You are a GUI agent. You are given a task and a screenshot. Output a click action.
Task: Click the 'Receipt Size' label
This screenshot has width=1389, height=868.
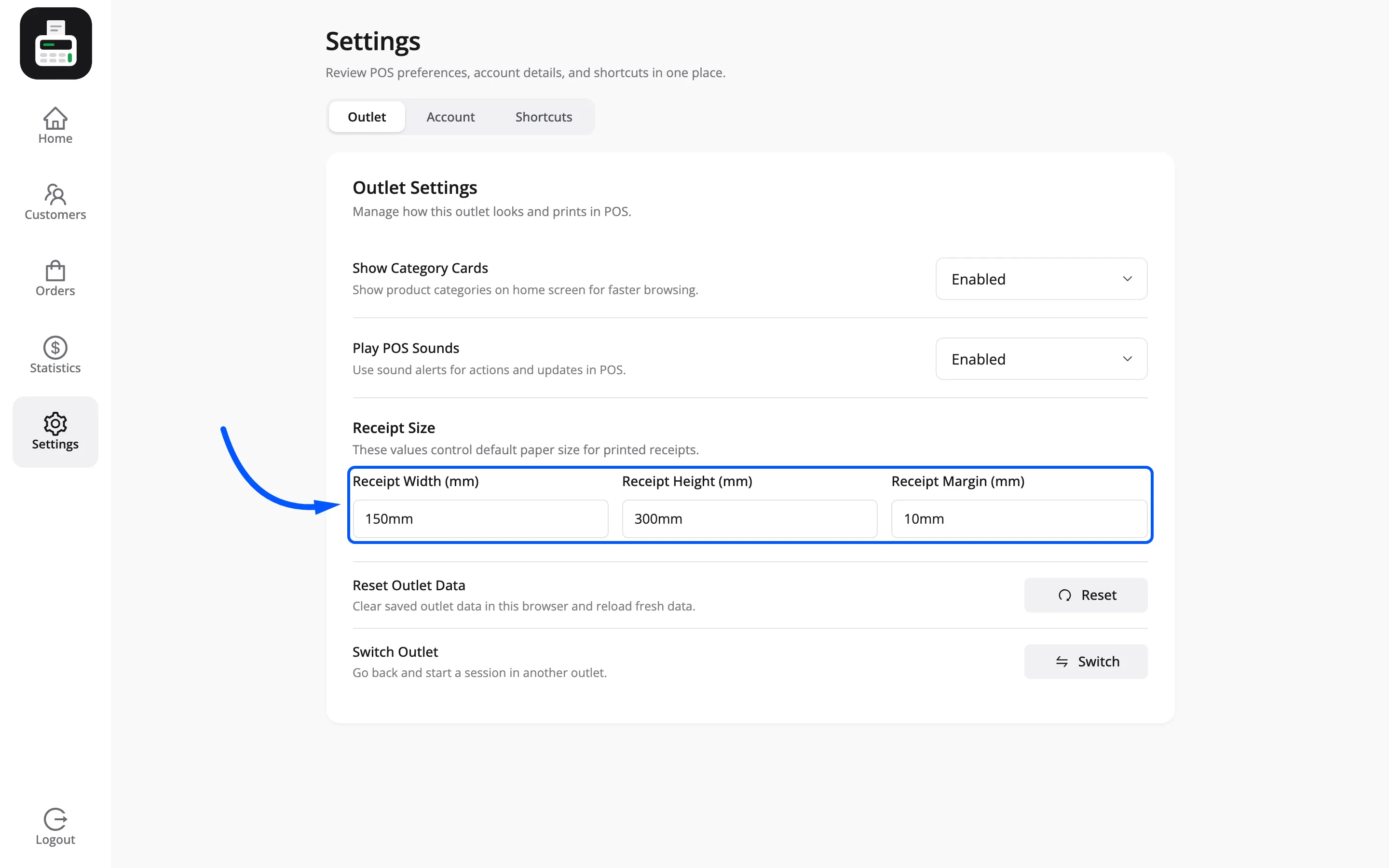pyautogui.click(x=394, y=428)
